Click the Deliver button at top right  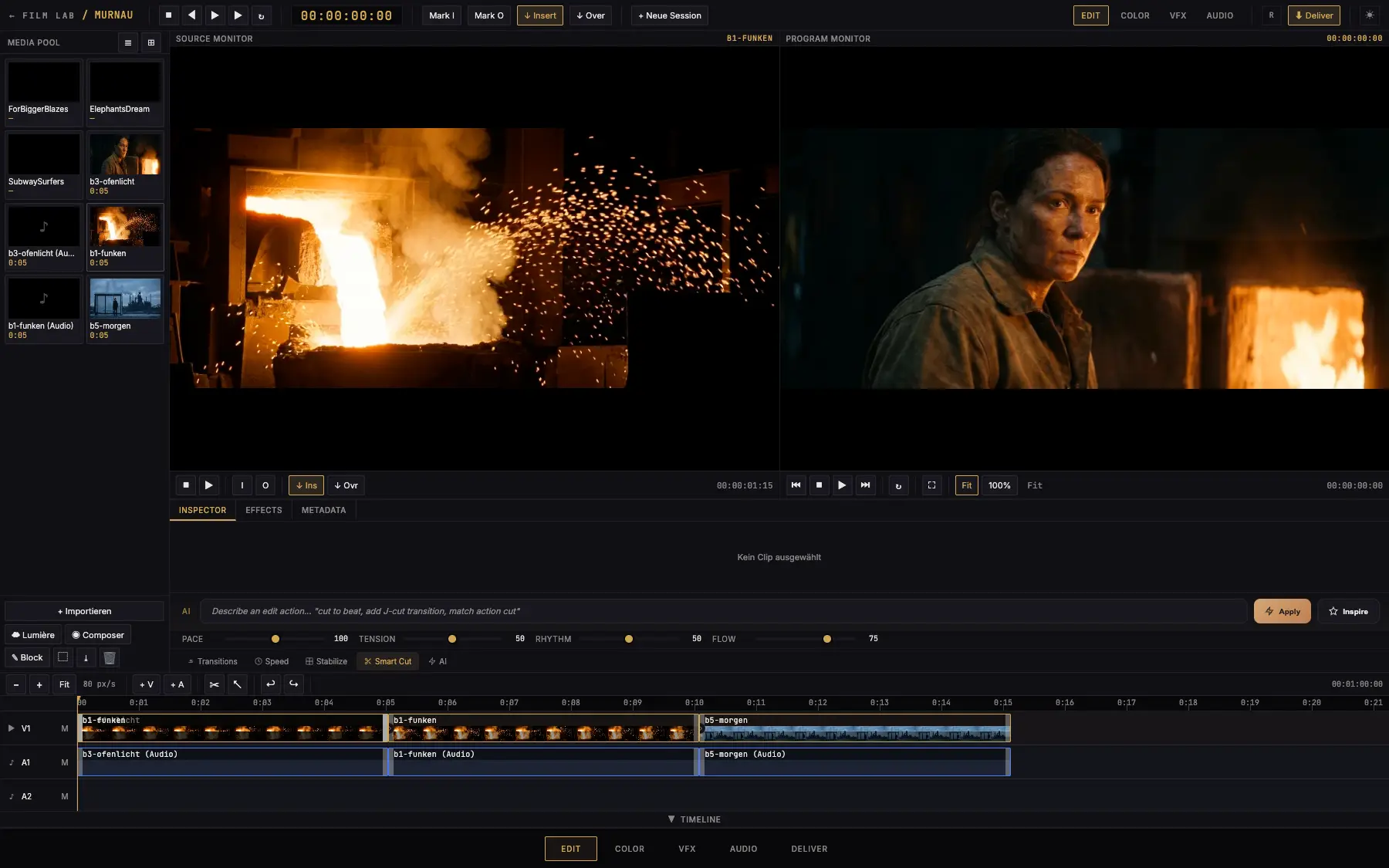pos(1314,15)
